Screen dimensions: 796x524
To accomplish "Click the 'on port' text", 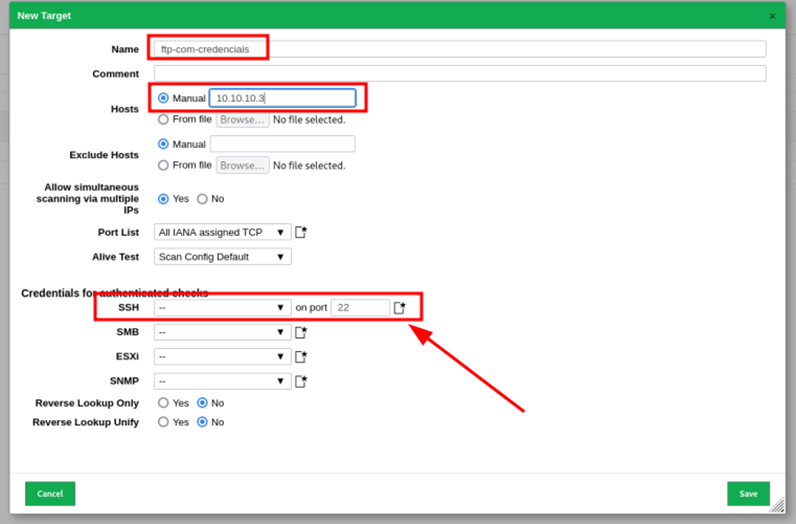I will pyautogui.click(x=311, y=308).
